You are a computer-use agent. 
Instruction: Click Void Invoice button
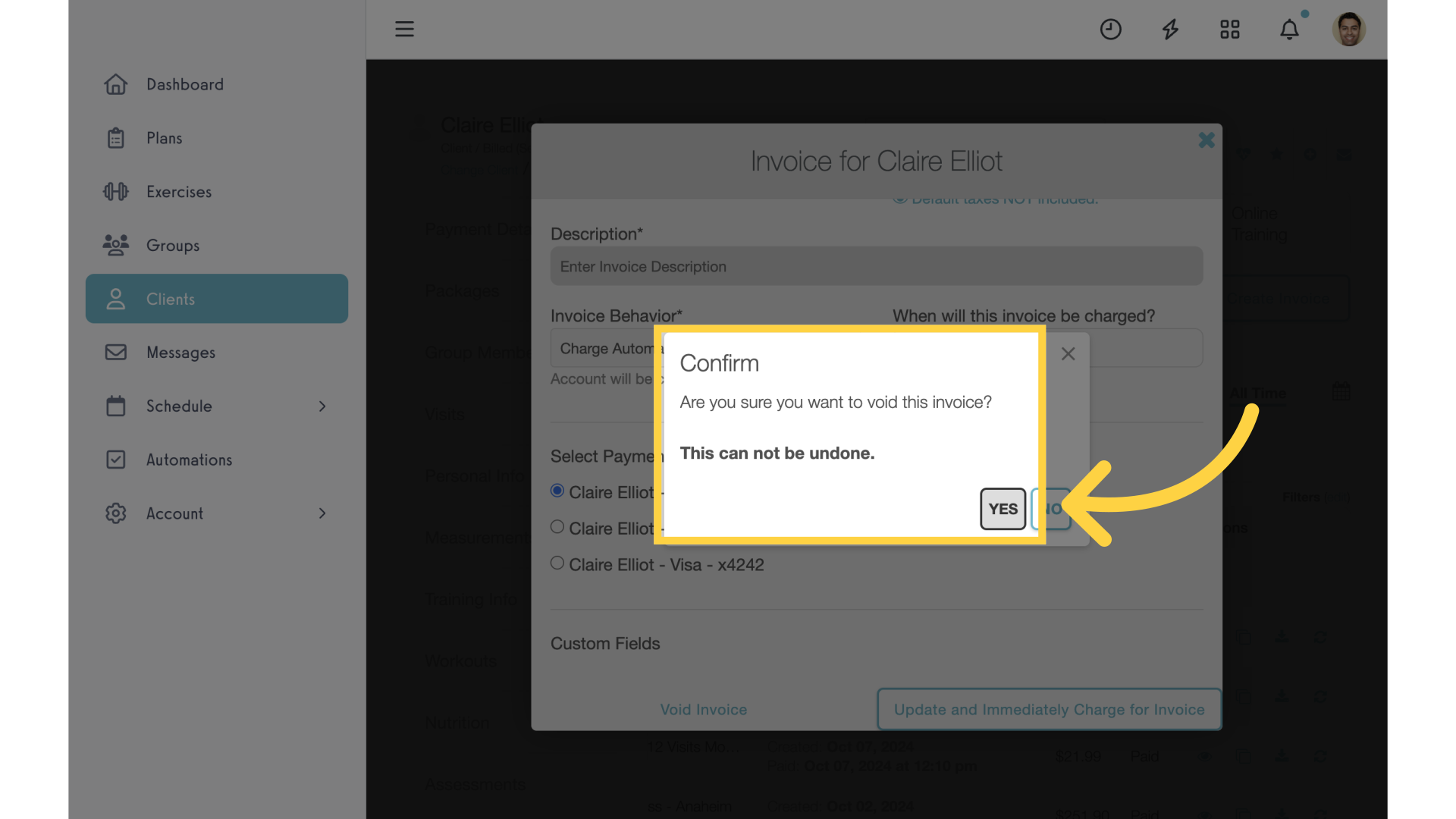click(x=703, y=709)
